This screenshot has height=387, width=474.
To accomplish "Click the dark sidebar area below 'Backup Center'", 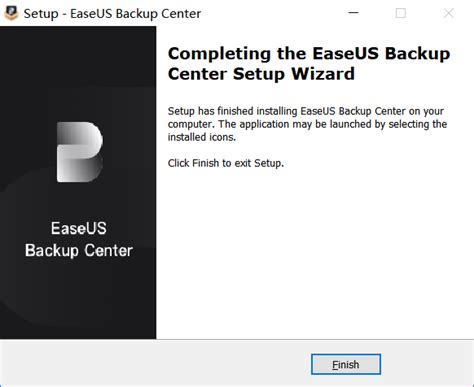I will [x=78, y=300].
